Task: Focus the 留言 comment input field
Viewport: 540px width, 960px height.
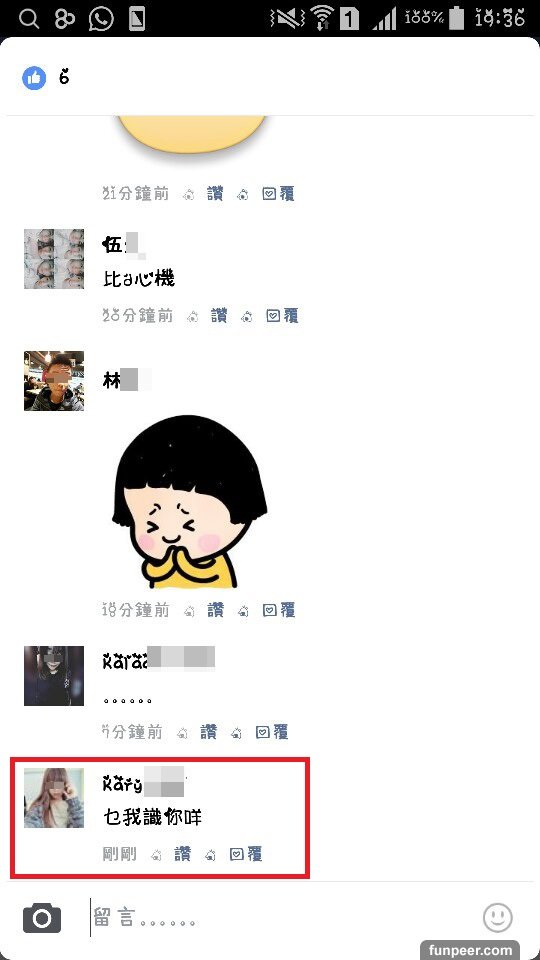Action: [282, 918]
